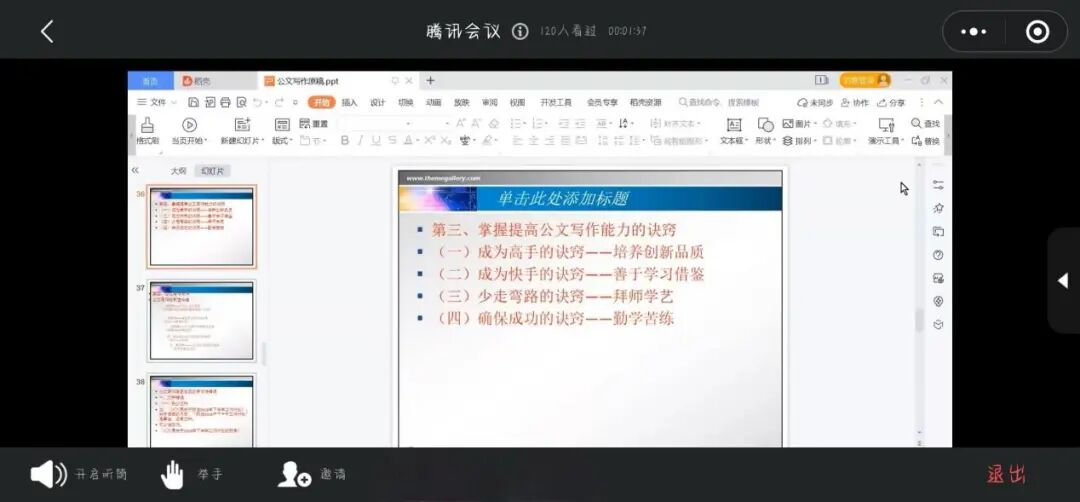Image resolution: width=1080 pixels, height=502 pixels.
Task: Select slide 38 thumbnail
Action: pos(202,411)
